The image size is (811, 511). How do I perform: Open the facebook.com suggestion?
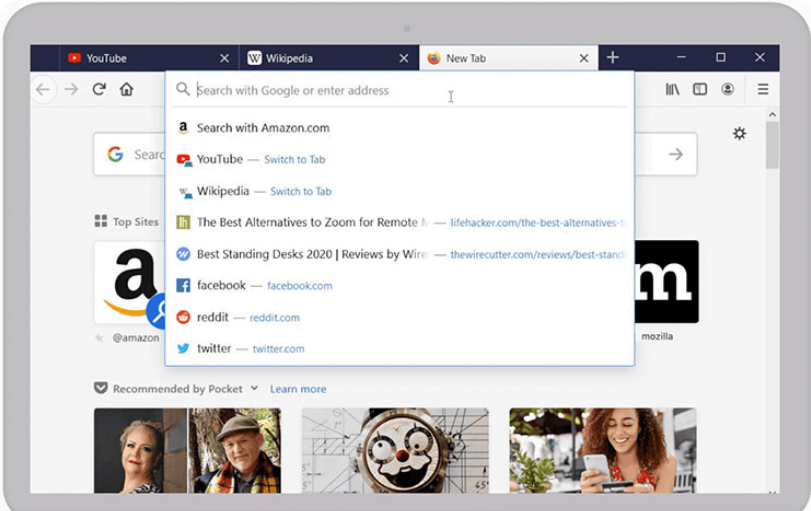click(399, 285)
